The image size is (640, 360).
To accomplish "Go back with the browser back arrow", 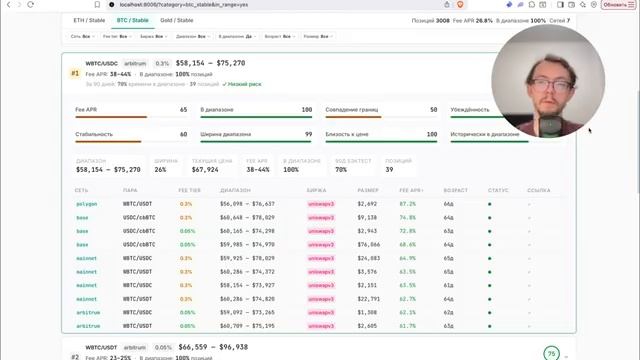I will point(9,5).
